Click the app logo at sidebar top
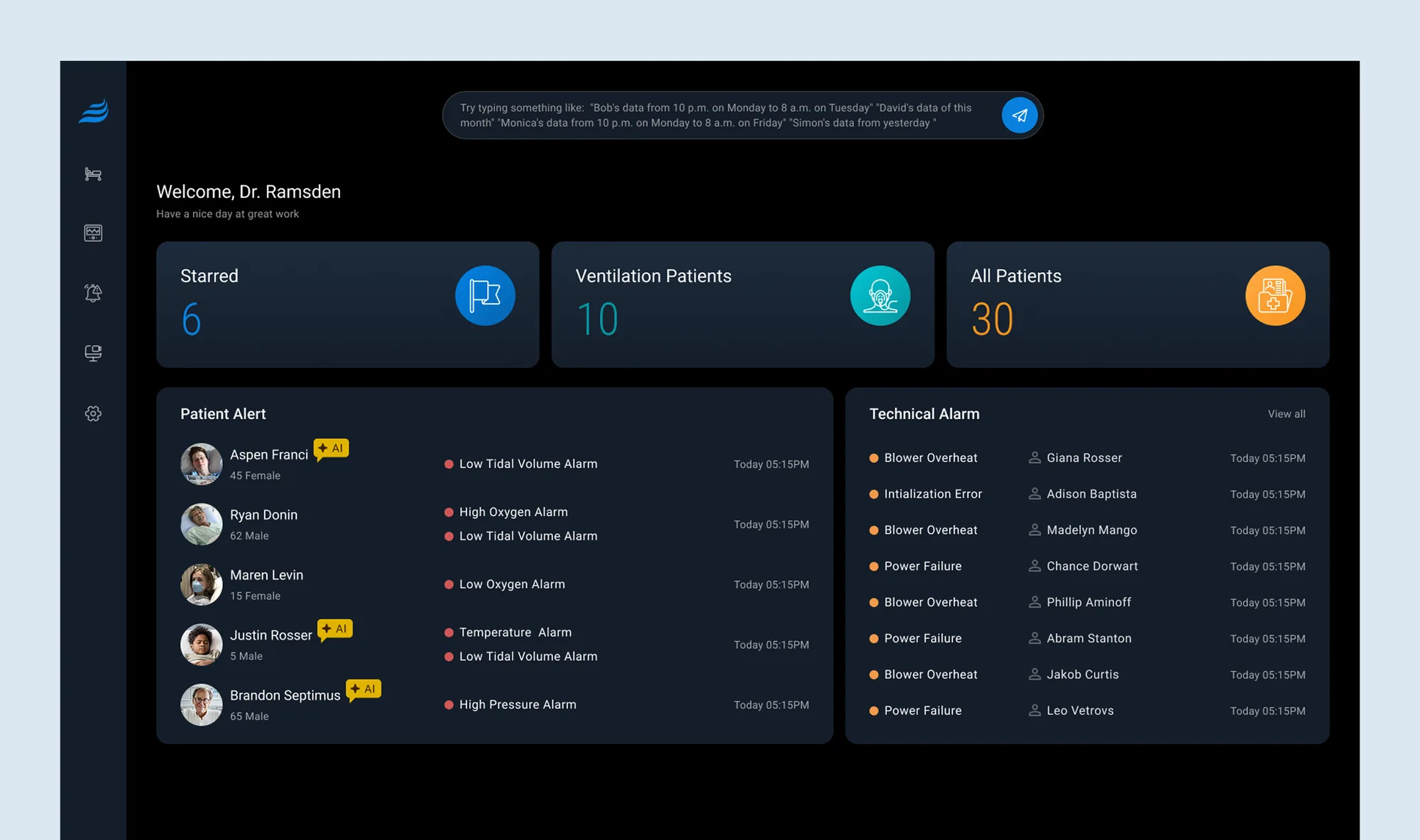This screenshot has height=840, width=1420. (93, 110)
